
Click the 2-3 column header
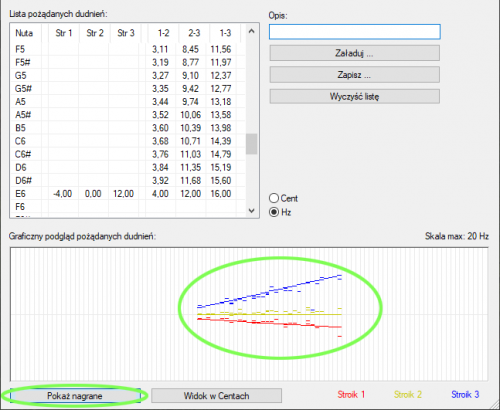(x=194, y=33)
